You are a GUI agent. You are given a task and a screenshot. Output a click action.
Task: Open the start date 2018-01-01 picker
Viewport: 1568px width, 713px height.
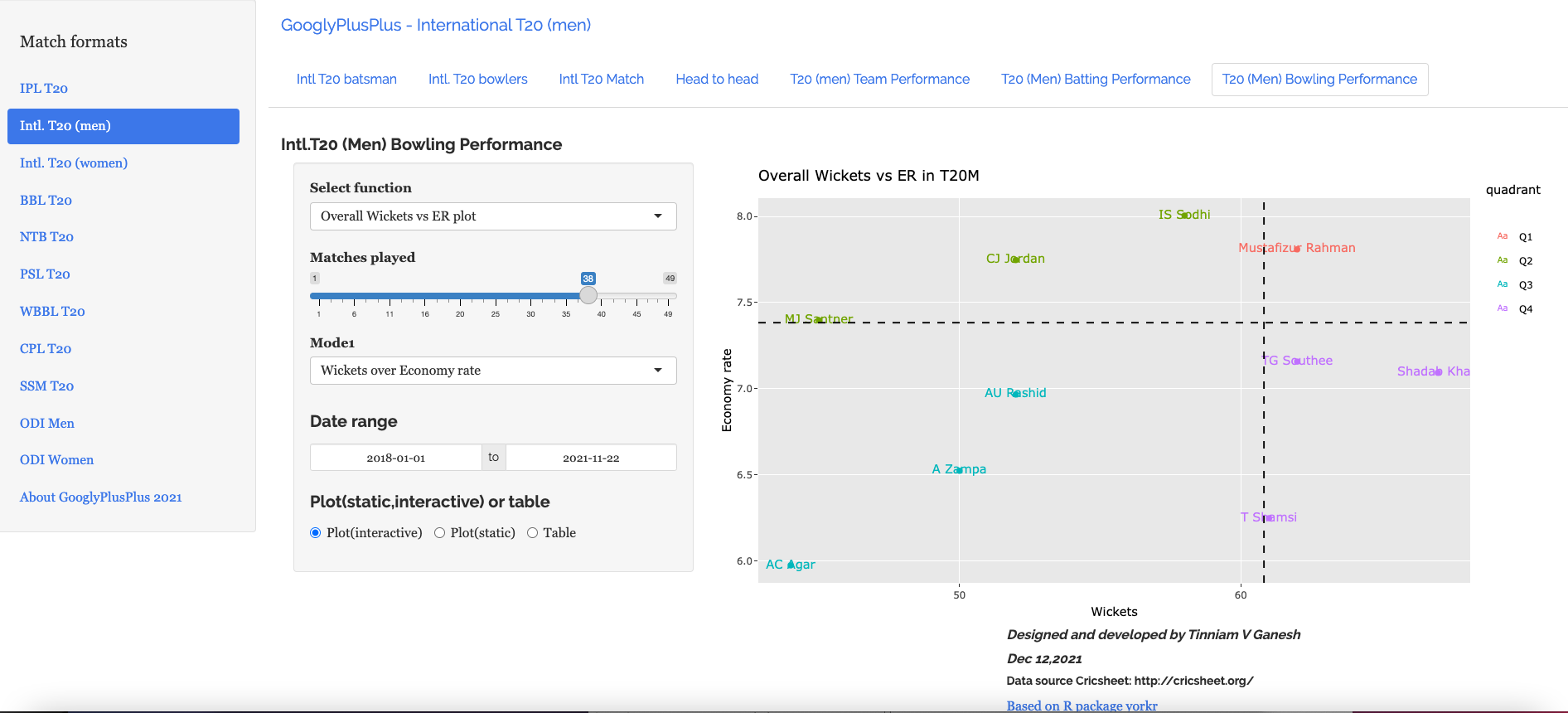(x=396, y=458)
